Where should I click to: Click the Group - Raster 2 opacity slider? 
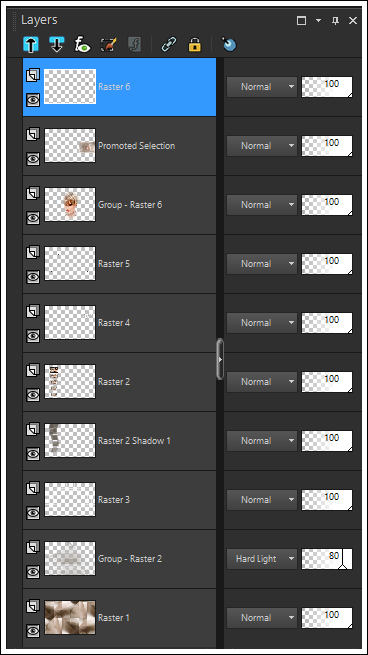pos(327,559)
